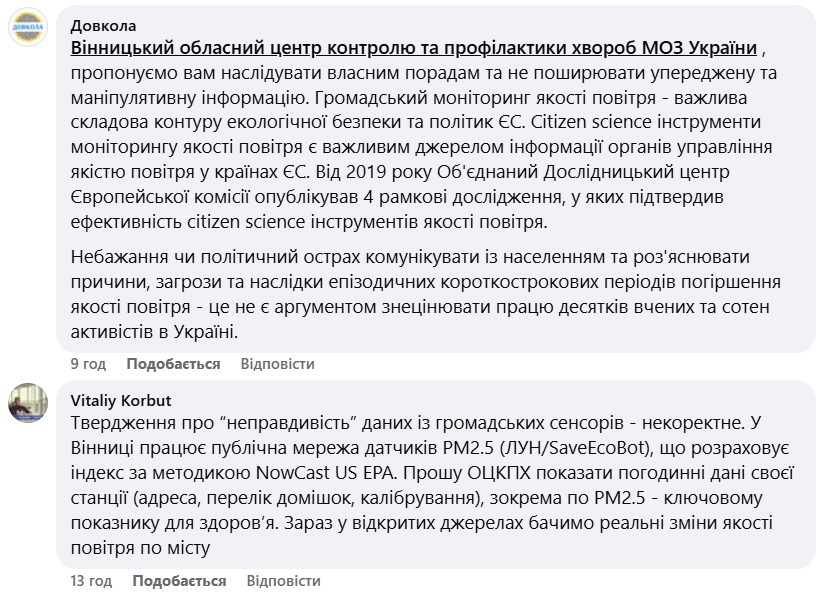The height and width of the screenshot is (592, 816).
Task: Click Vitaliy Korbut's profile picture
Action: [x=28, y=403]
